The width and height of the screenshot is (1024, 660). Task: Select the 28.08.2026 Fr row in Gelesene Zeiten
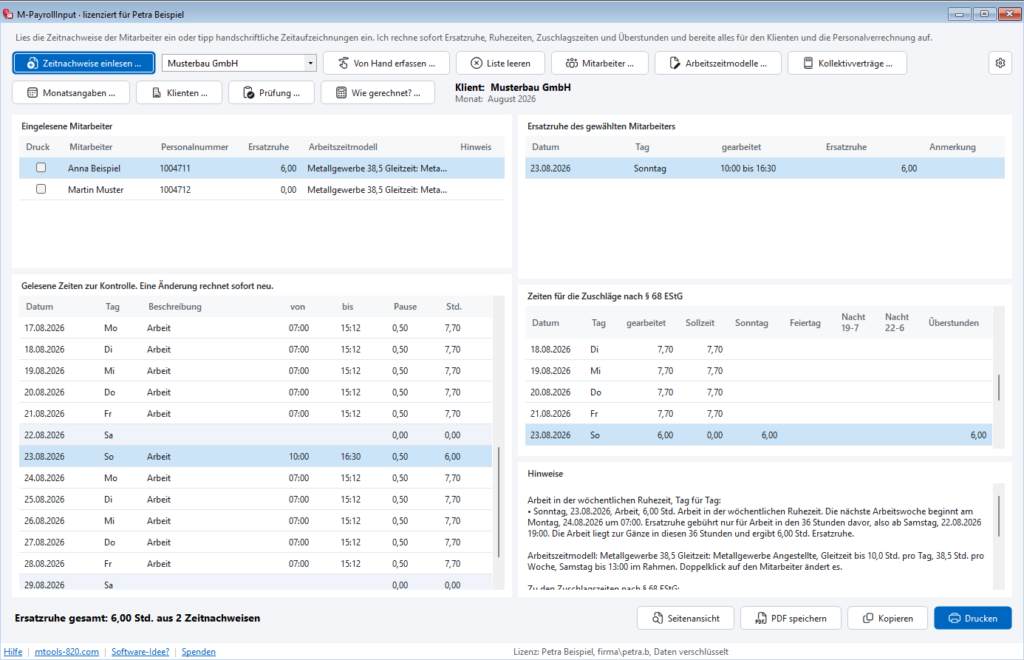point(255,563)
